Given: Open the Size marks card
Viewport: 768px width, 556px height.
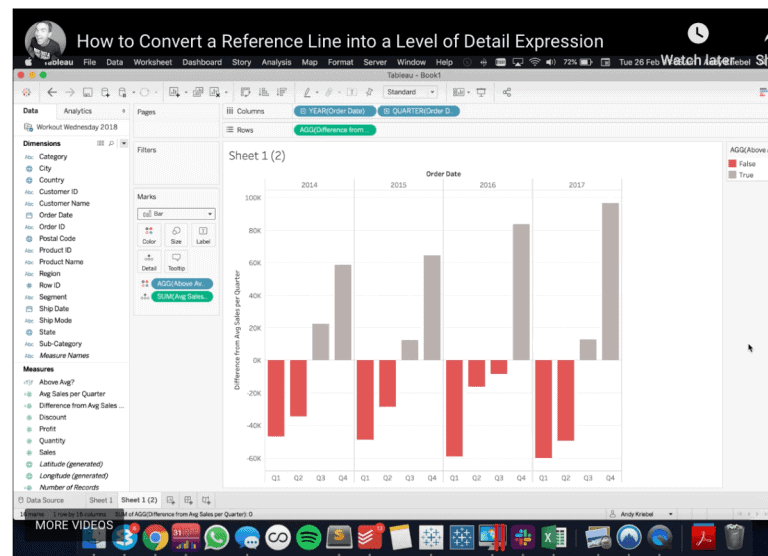Looking at the screenshot, I should [176, 235].
